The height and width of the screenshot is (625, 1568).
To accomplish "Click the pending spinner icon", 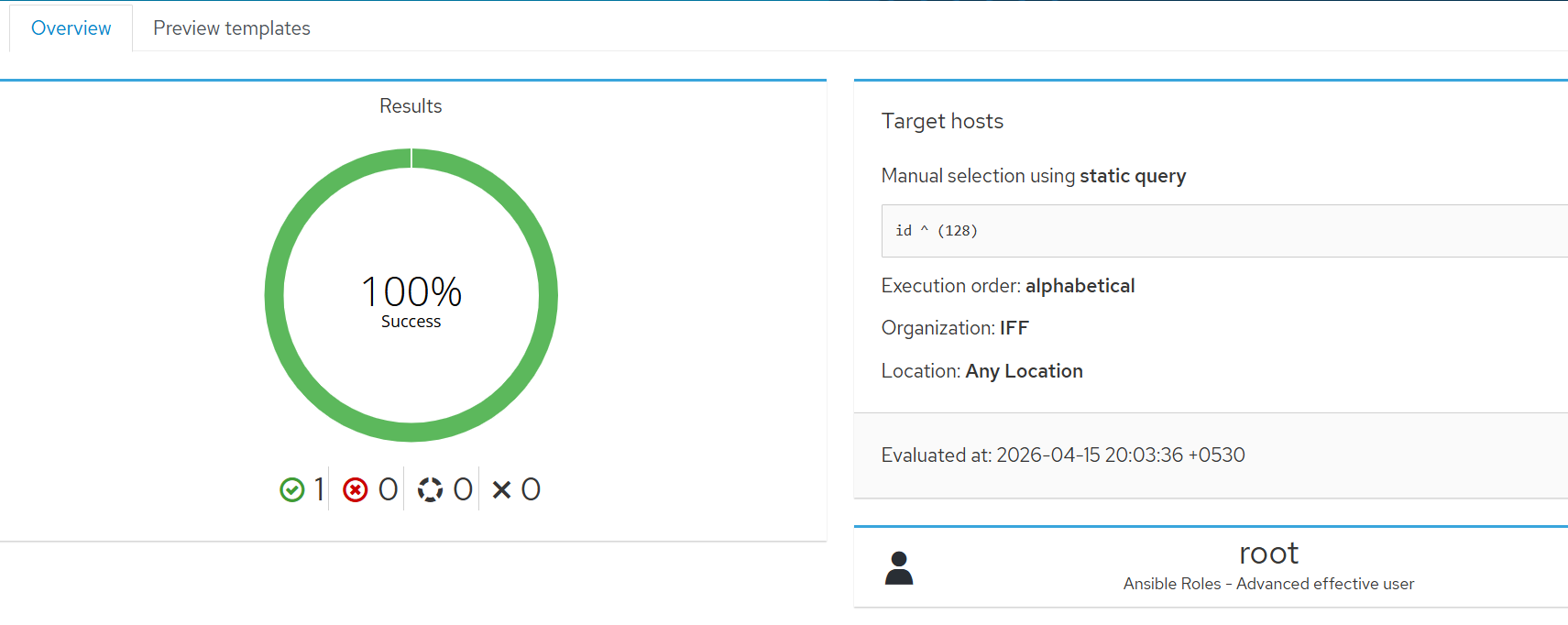I will (430, 490).
